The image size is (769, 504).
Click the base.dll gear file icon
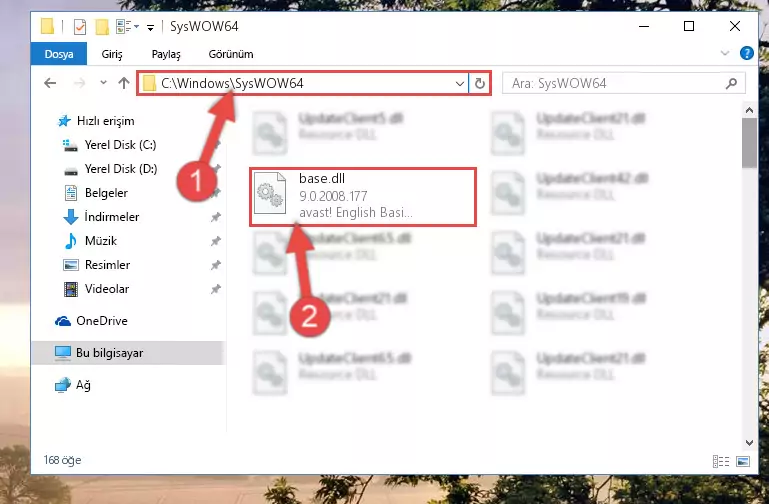[270, 194]
